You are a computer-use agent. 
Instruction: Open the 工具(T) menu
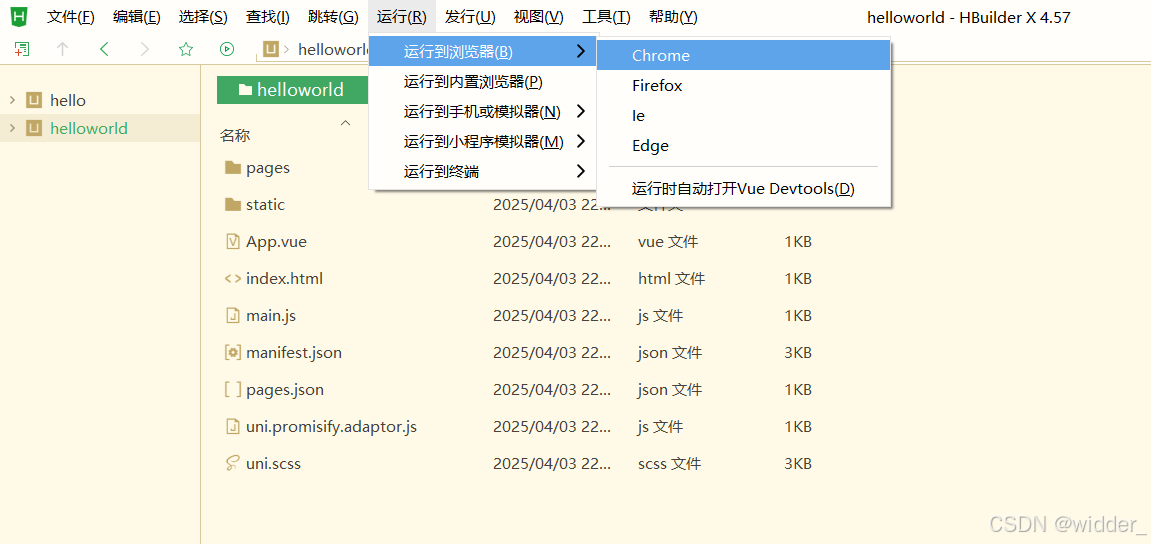[606, 17]
